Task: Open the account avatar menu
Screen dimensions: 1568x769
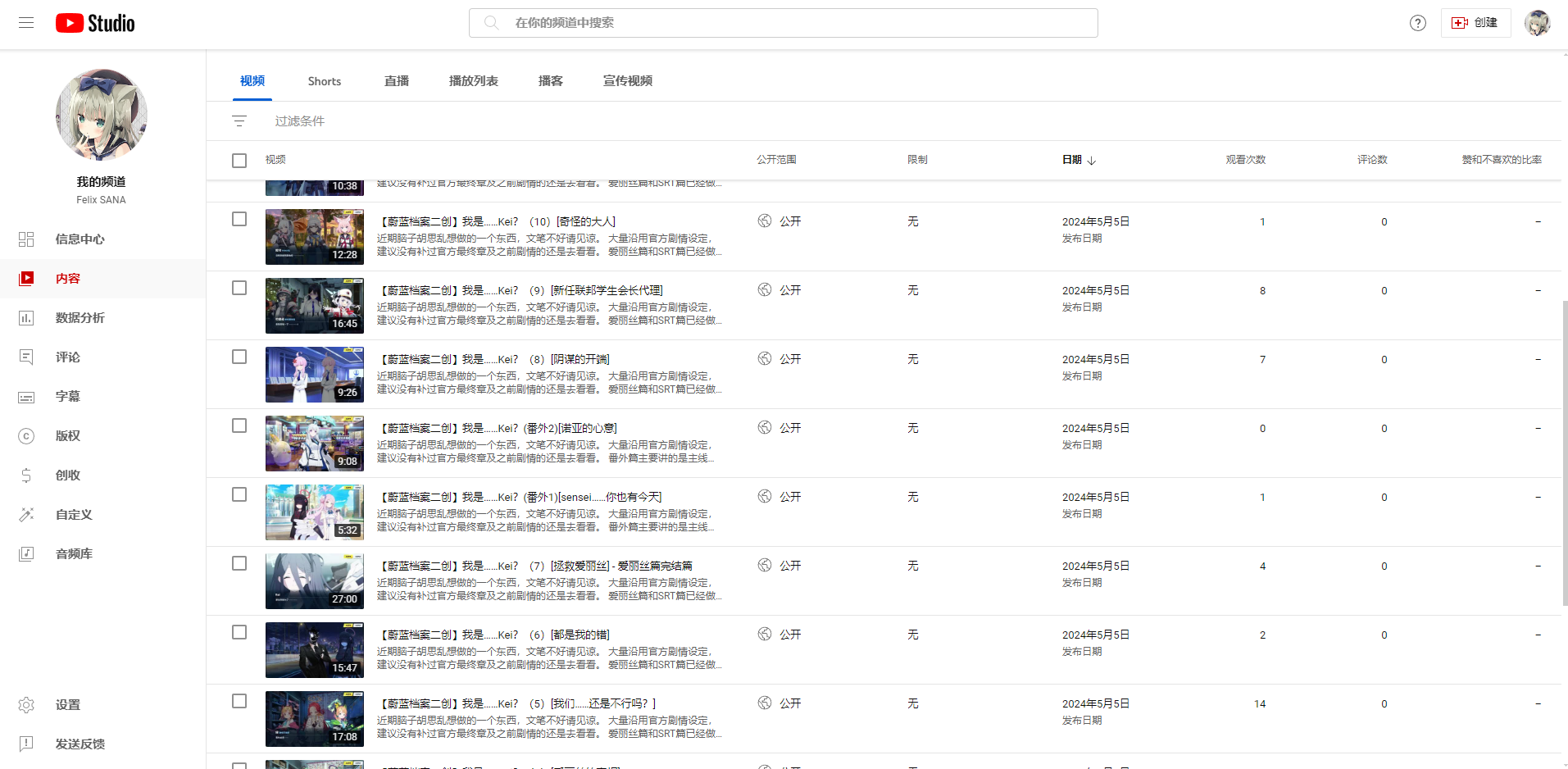Action: (x=1537, y=23)
